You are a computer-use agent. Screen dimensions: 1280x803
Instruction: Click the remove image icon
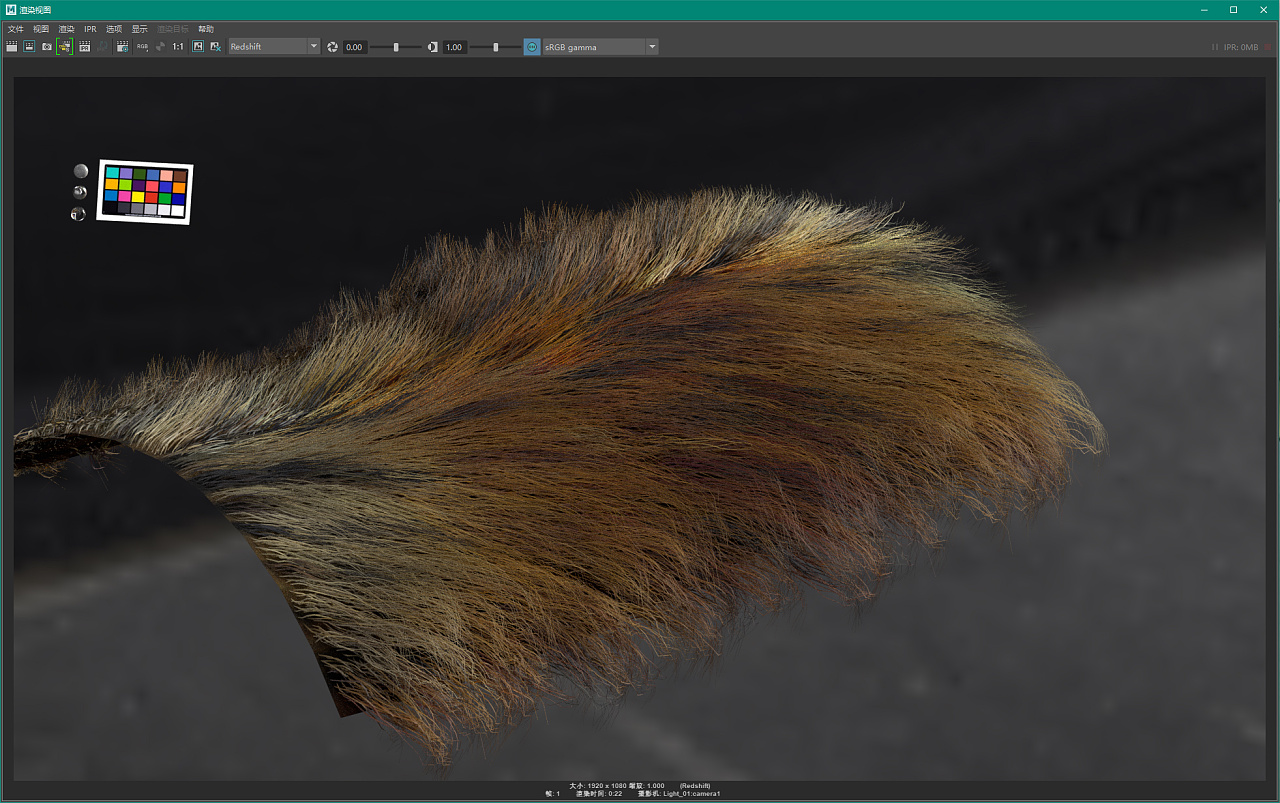pos(215,47)
